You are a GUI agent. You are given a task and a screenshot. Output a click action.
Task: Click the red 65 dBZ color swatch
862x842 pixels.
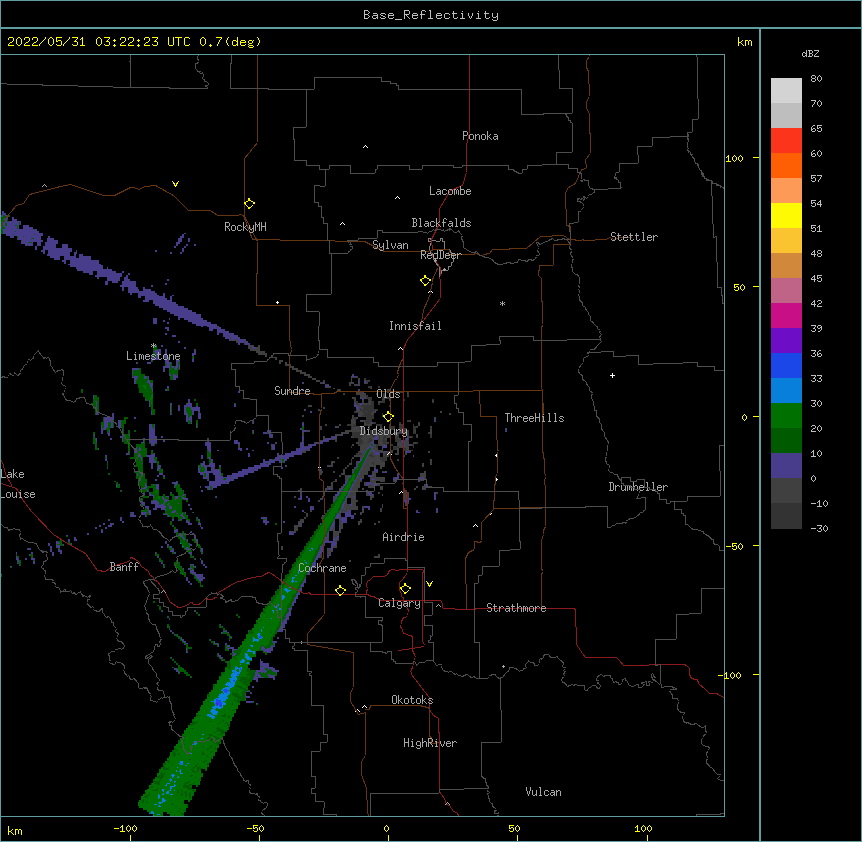[786, 141]
